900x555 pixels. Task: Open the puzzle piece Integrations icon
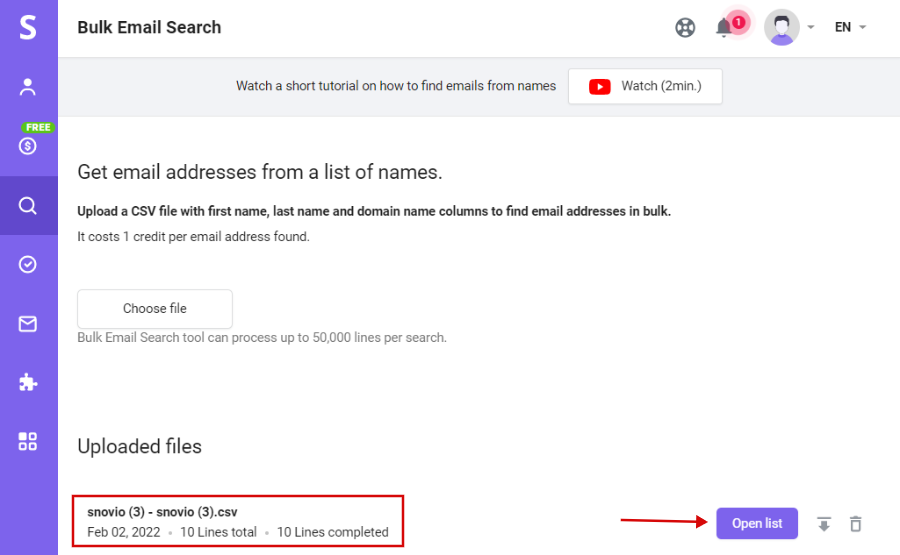(28, 382)
